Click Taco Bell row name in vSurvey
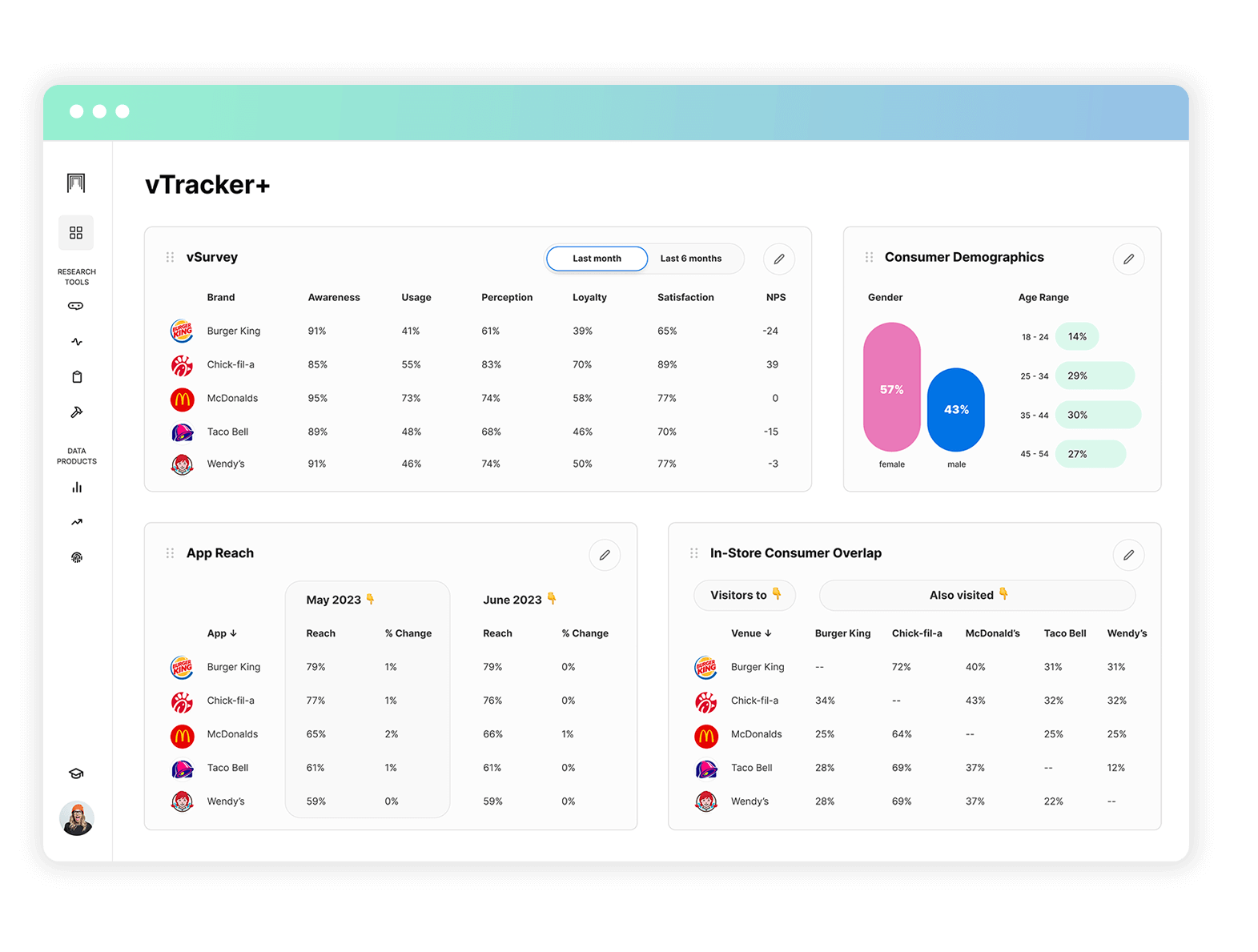The width and height of the screenshot is (1258, 952). tap(227, 432)
